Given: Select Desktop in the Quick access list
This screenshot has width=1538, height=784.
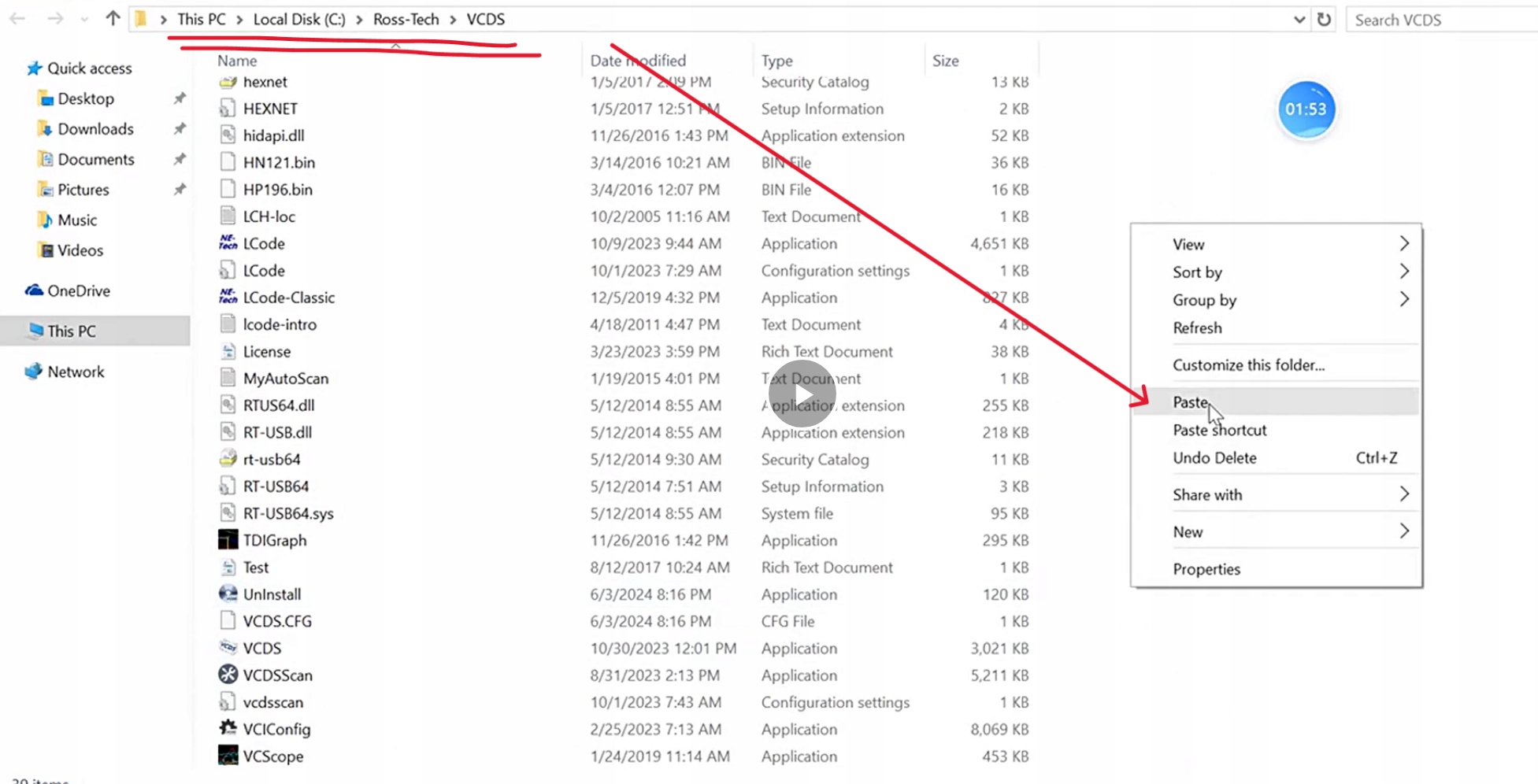Looking at the screenshot, I should [x=86, y=98].
